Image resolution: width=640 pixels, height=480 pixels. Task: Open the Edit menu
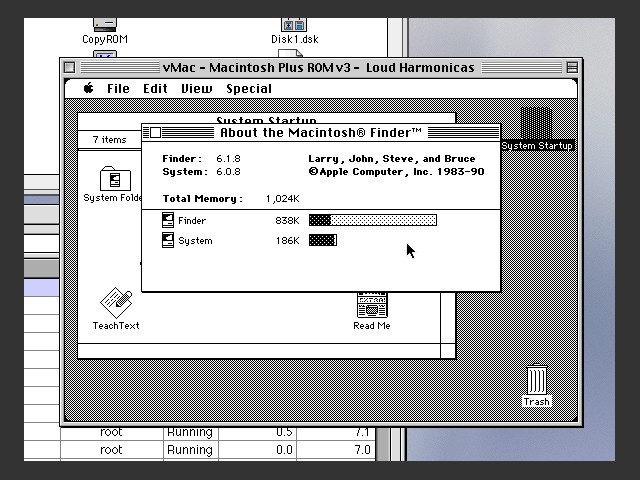point(155,88)
